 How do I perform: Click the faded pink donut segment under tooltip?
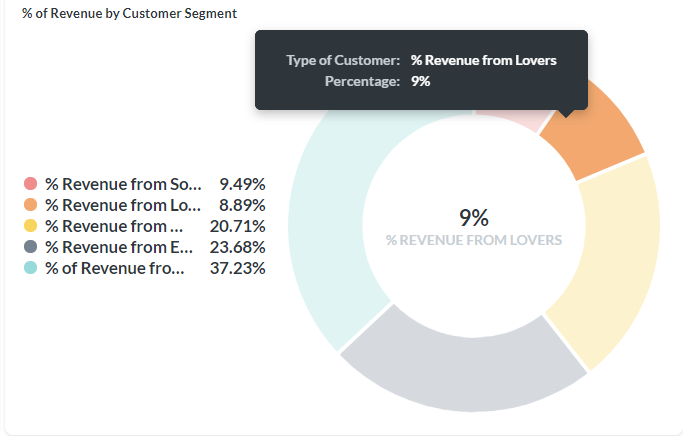(512, 118)
